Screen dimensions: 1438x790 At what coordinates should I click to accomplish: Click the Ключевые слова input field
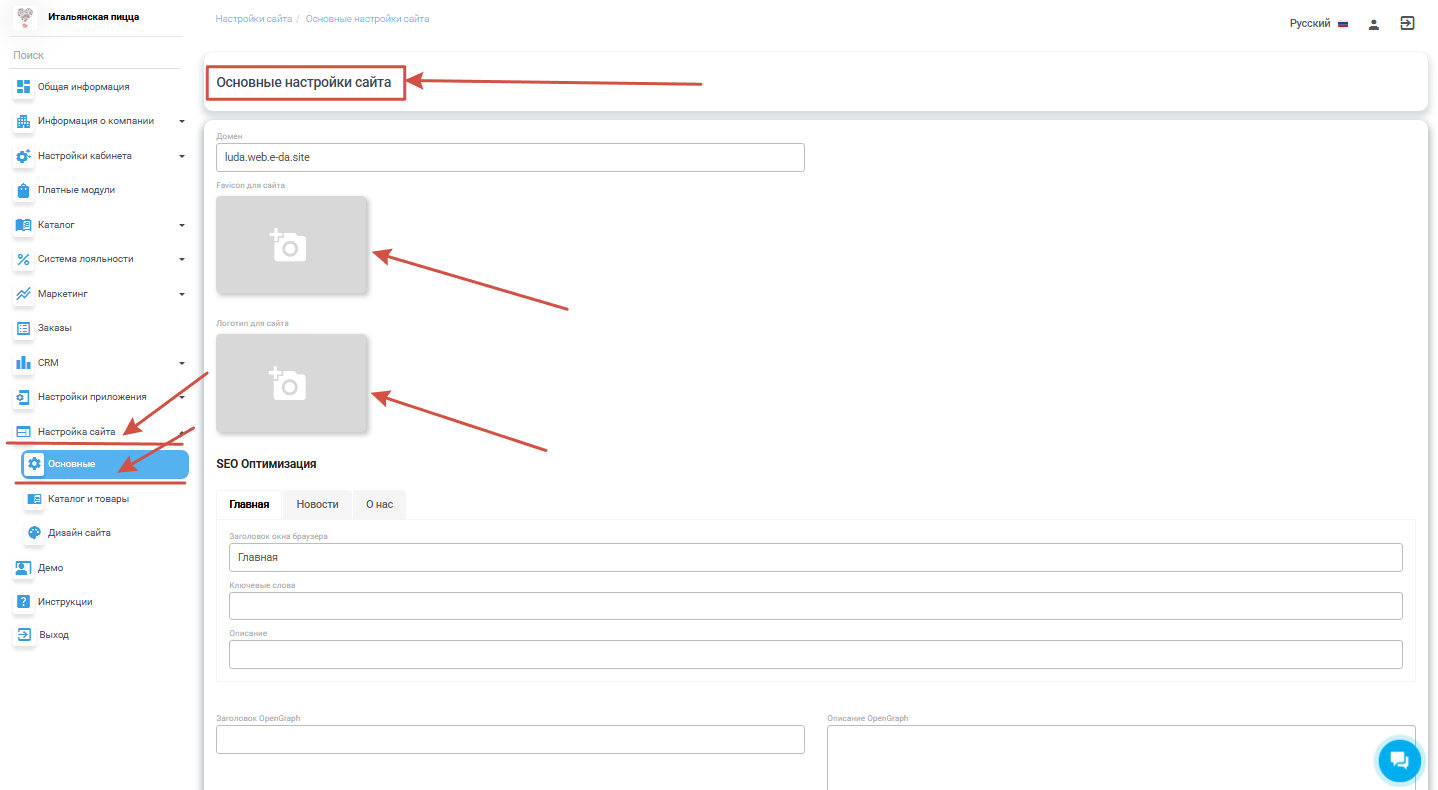[815, 606]
